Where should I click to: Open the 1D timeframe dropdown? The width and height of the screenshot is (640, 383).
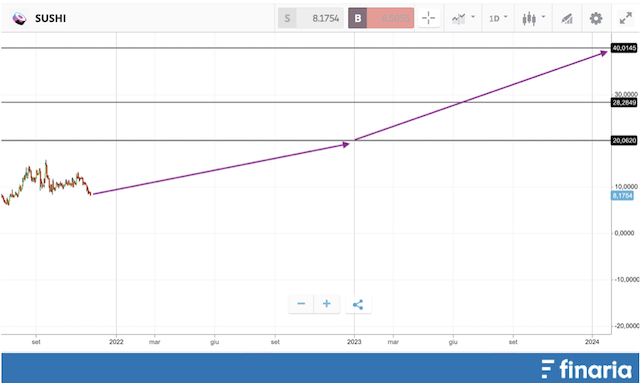pos(498,18)
